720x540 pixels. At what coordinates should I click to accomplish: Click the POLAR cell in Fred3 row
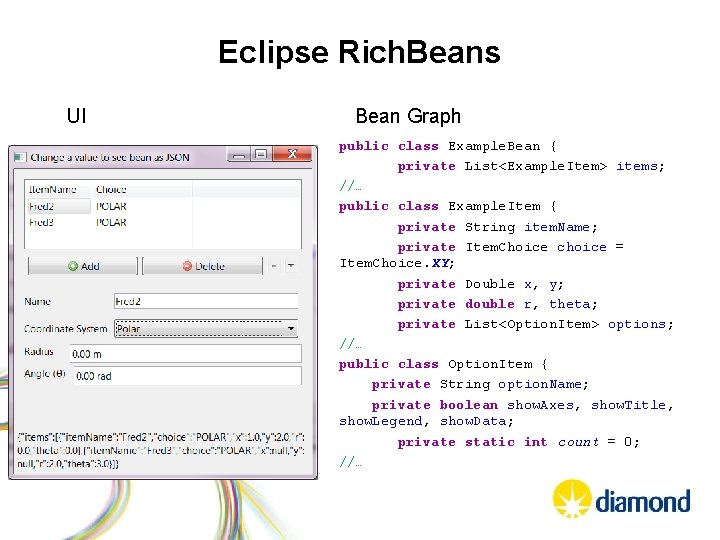pyautogui.click(x=111, y=222)
